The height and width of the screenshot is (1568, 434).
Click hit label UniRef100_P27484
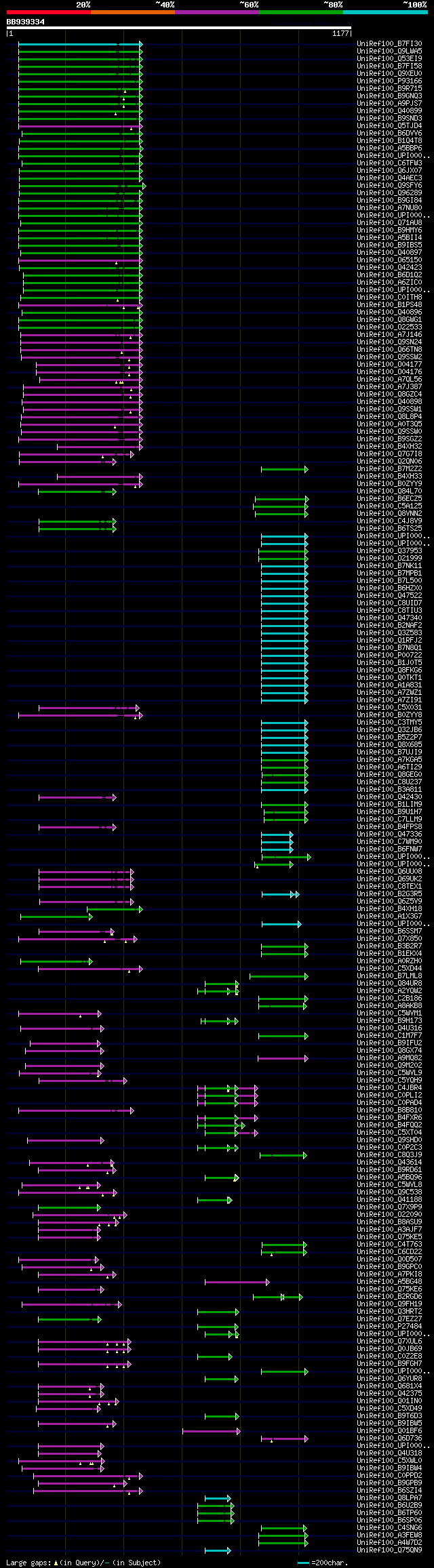click(389, 1327)
